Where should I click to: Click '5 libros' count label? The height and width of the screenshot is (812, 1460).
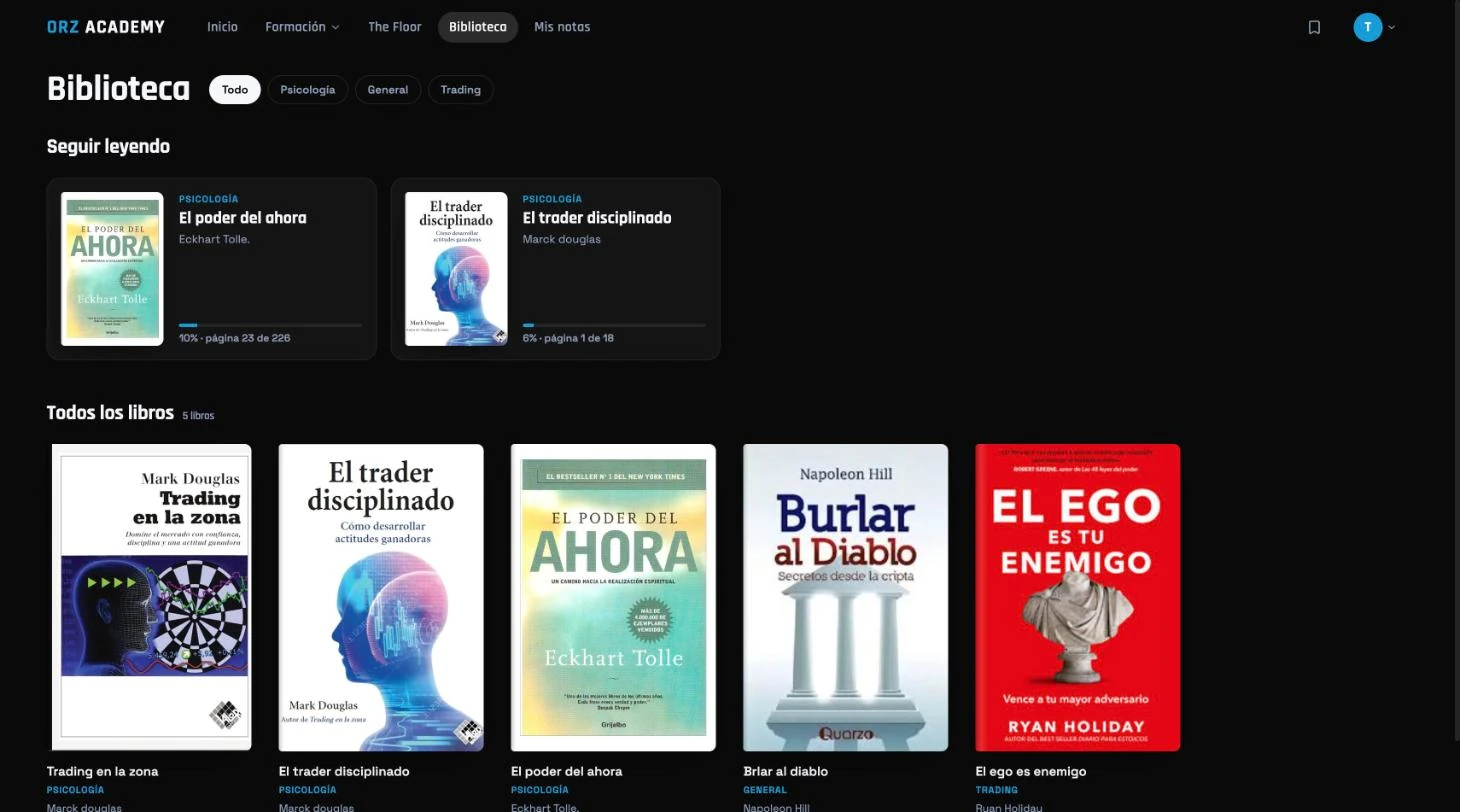198,415
